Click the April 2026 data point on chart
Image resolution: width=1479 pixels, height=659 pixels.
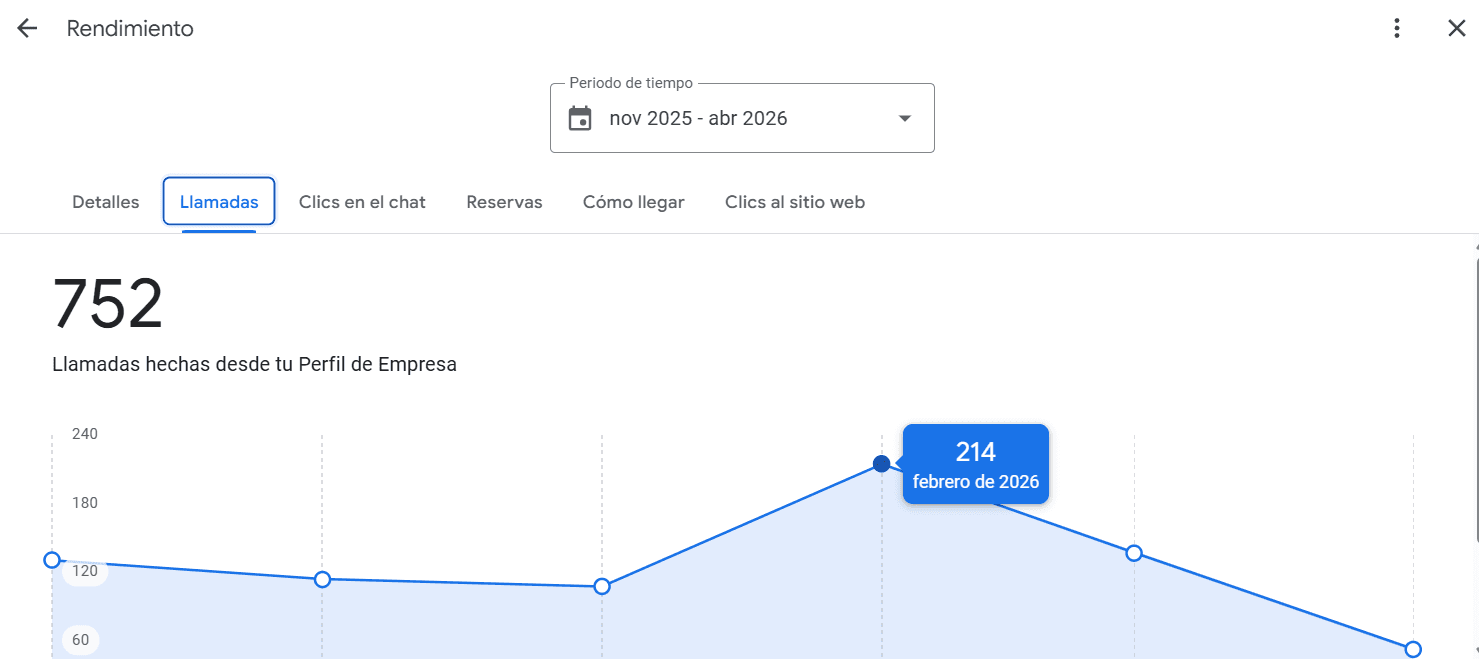(1413, 649)
